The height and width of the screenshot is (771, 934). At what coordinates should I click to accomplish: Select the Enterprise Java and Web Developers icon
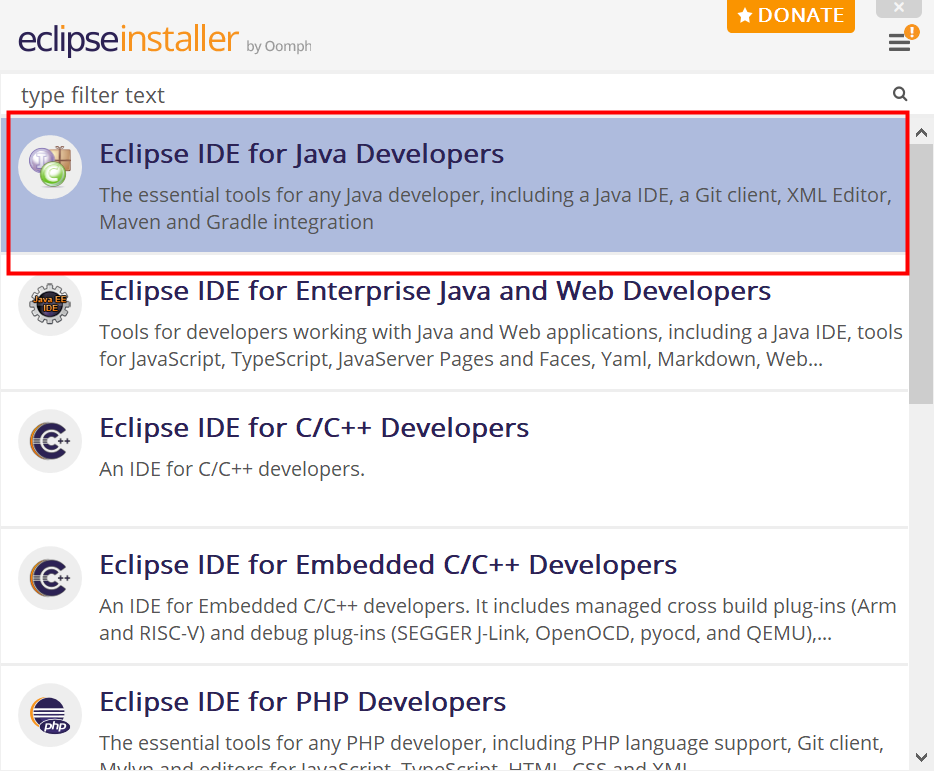pyautogui.click(x=50, y=303)
